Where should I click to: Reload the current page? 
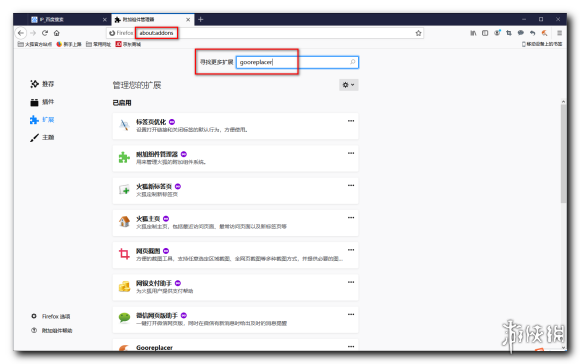45,33
